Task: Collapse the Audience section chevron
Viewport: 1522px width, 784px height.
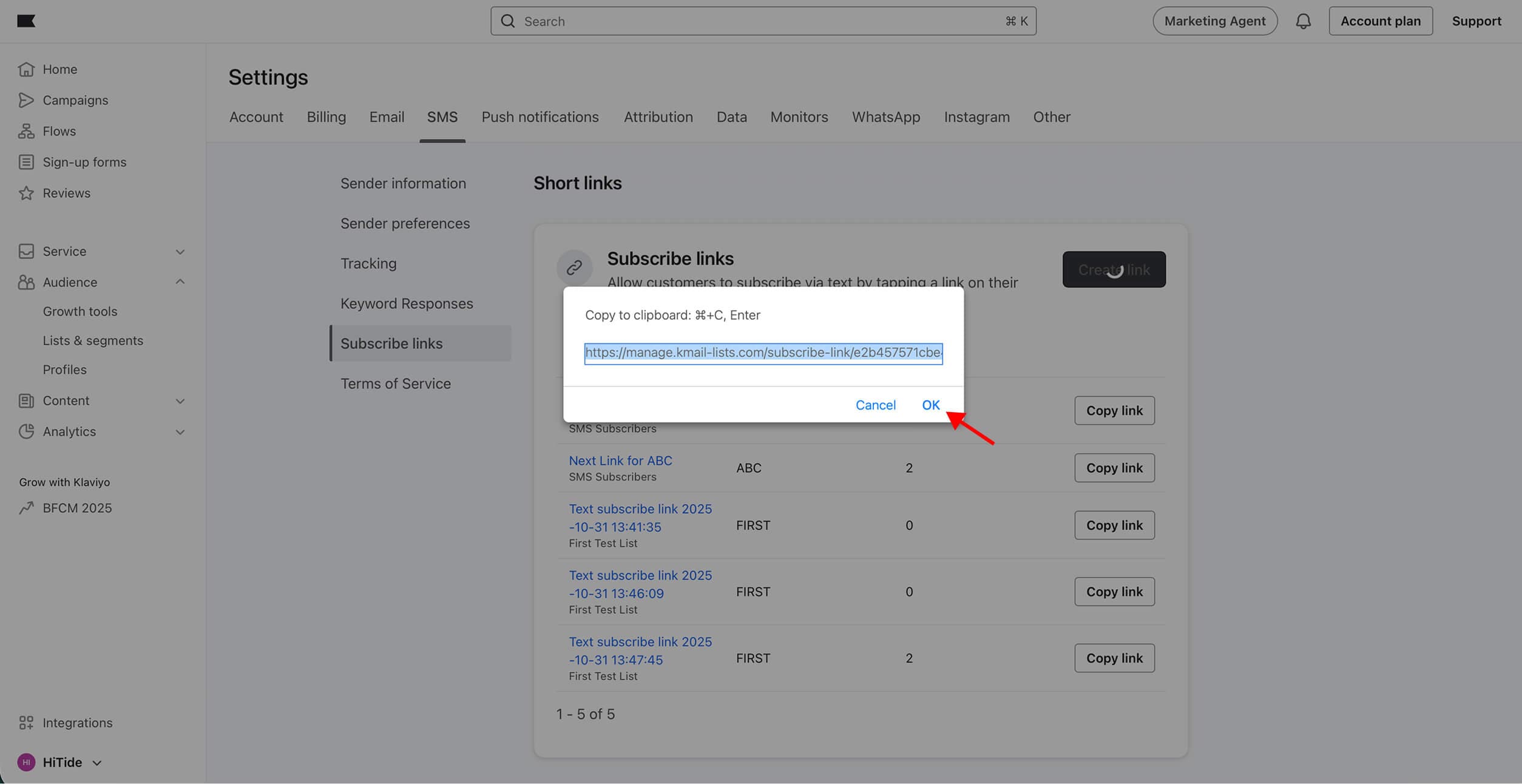Action: (180, 282)
